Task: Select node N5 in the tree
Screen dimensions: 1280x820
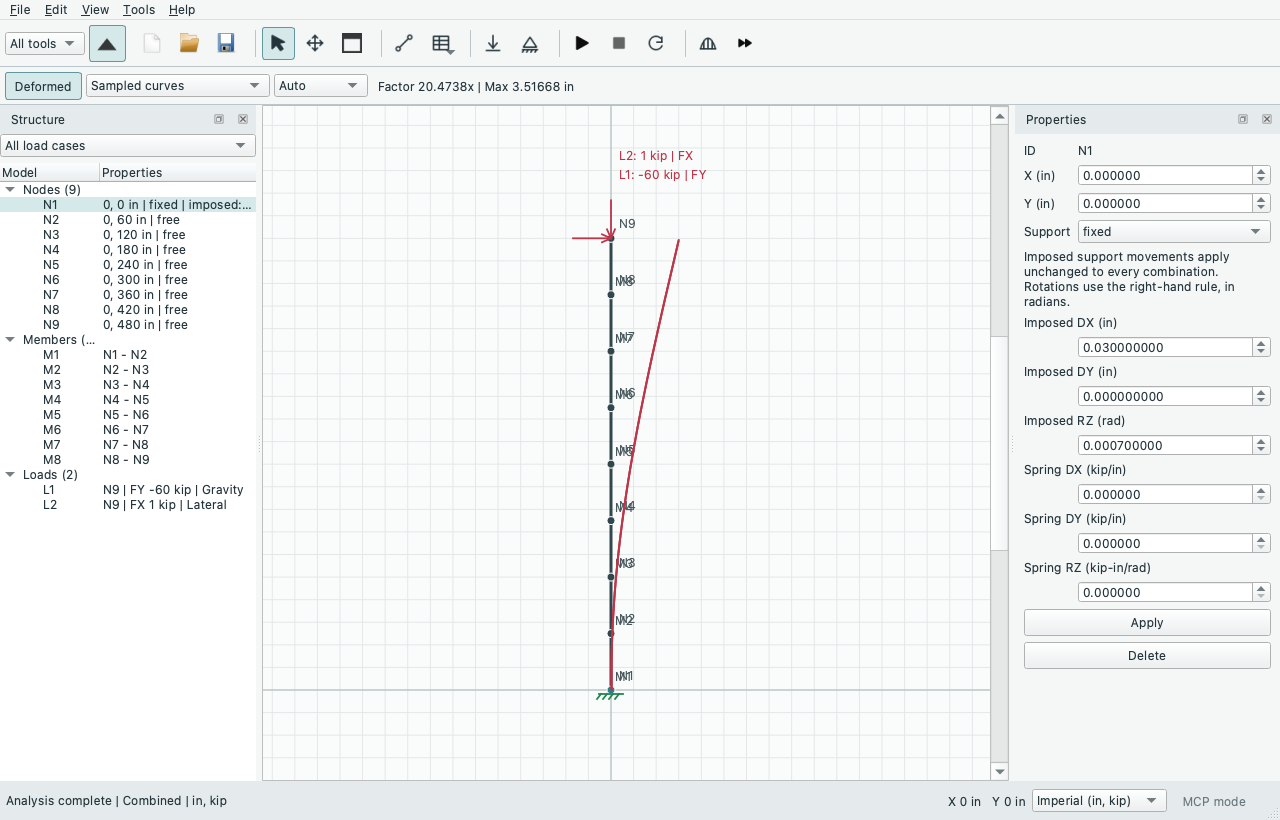Action: click(128, 265)
